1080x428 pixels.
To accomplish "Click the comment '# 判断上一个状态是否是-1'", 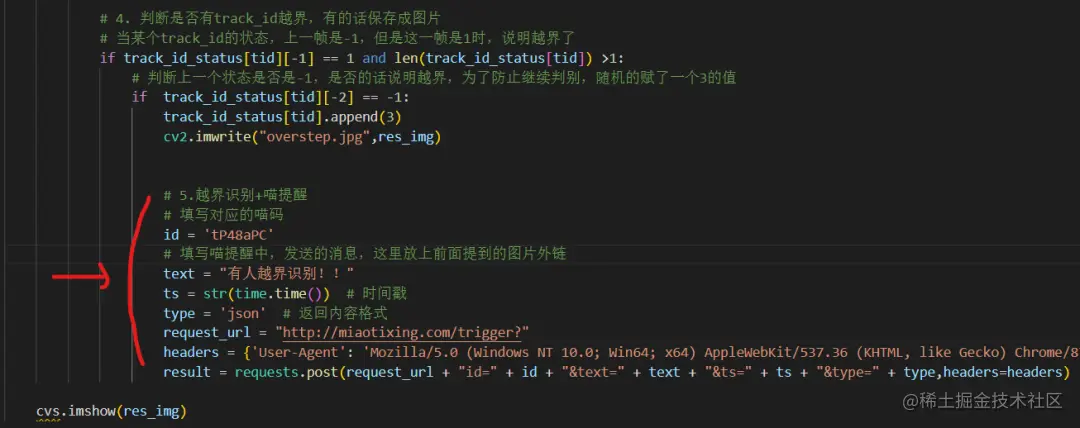I will point(433,77).
